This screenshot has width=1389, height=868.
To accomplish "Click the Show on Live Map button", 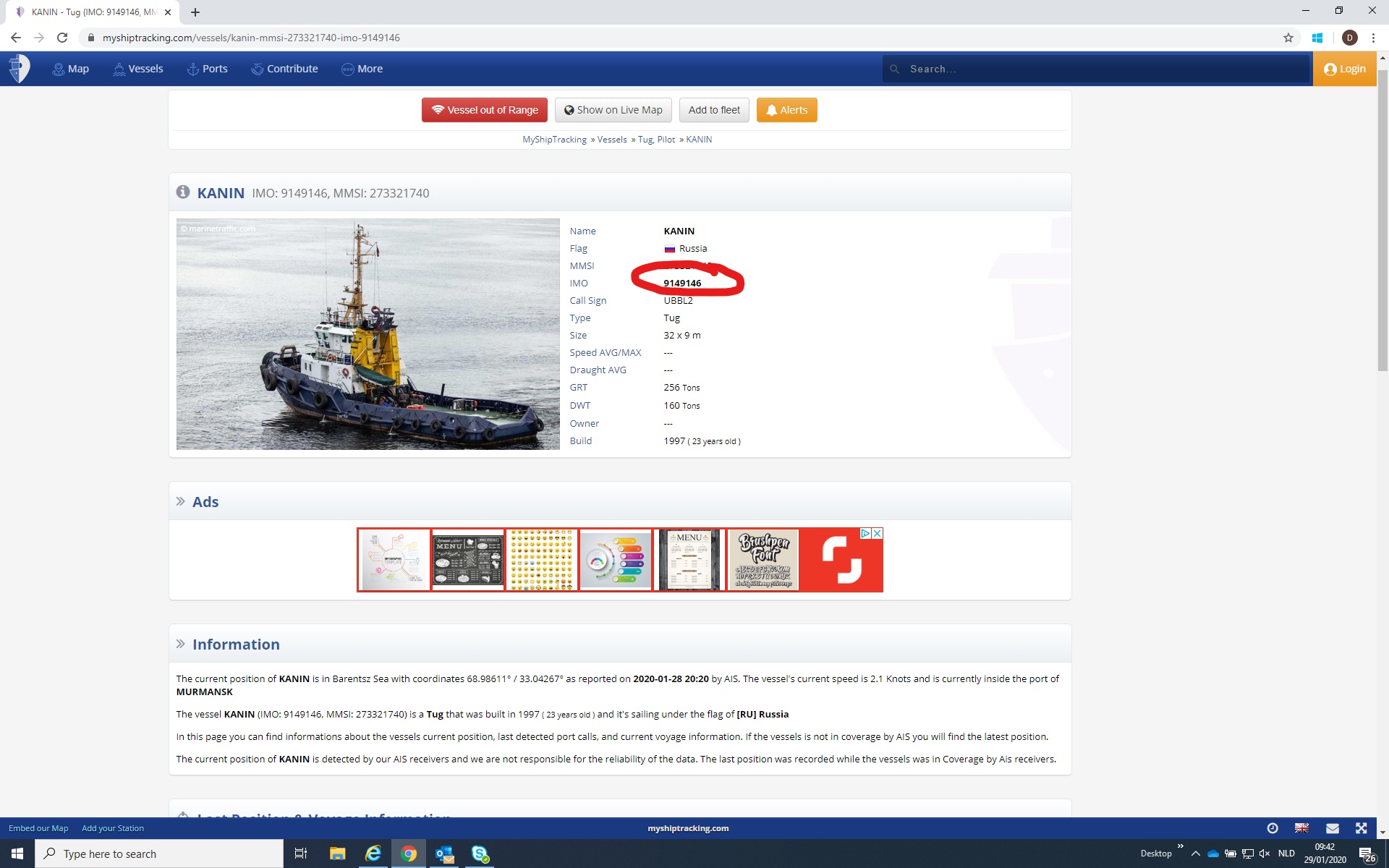I will (613, 110).
